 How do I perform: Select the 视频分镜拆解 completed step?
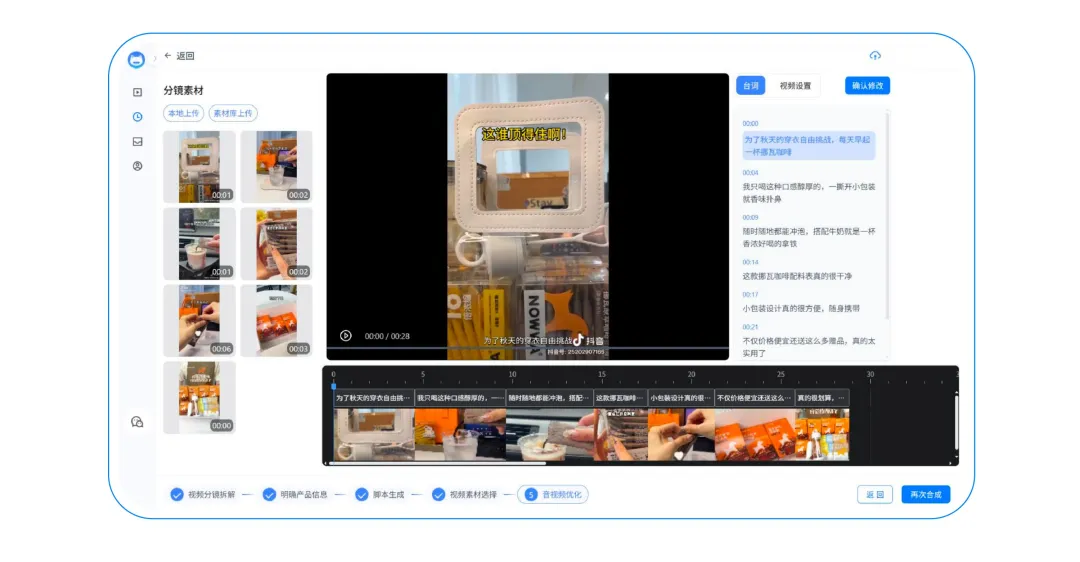[204, 494]
